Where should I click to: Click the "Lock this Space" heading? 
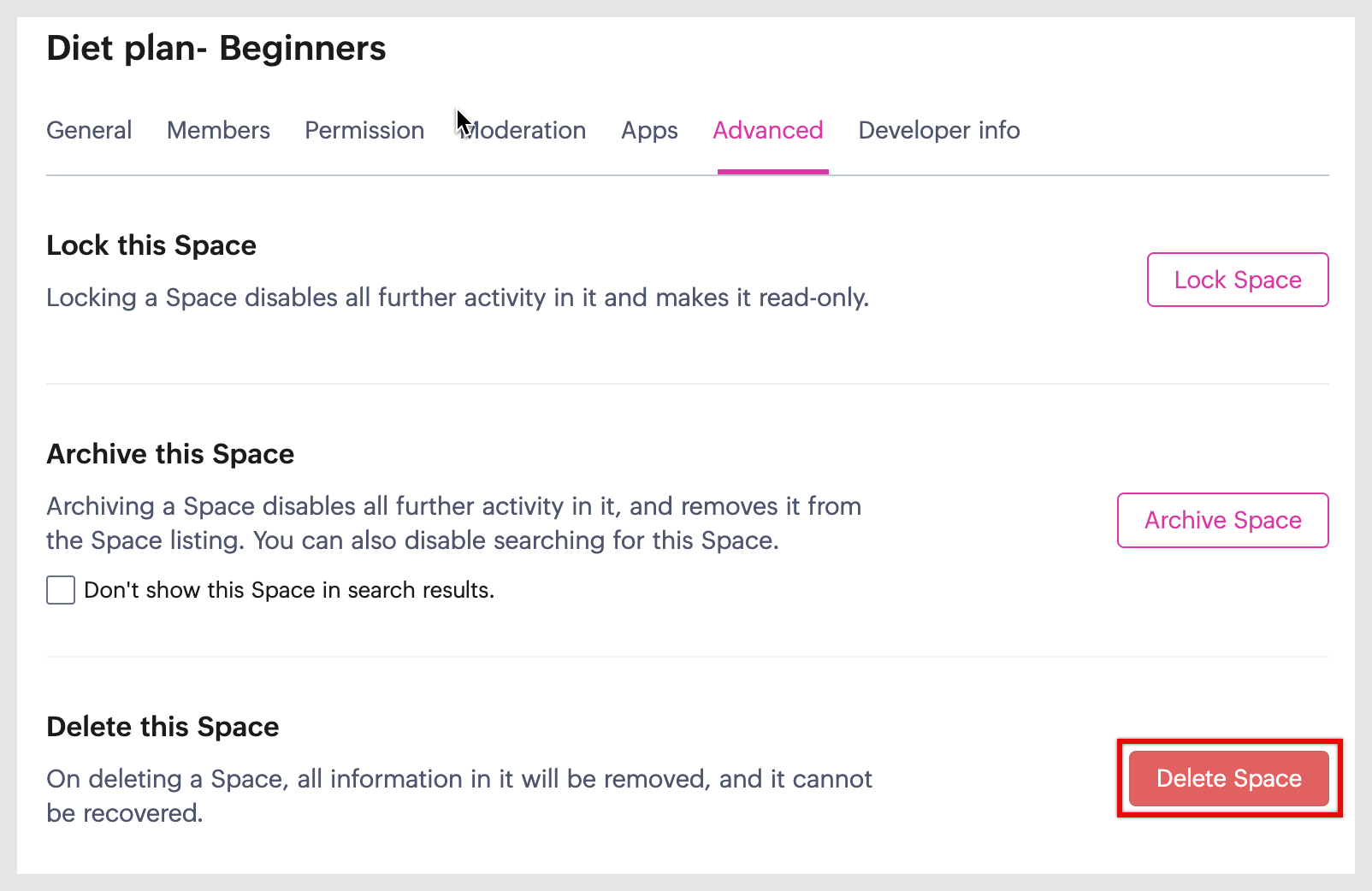(151, 245)
